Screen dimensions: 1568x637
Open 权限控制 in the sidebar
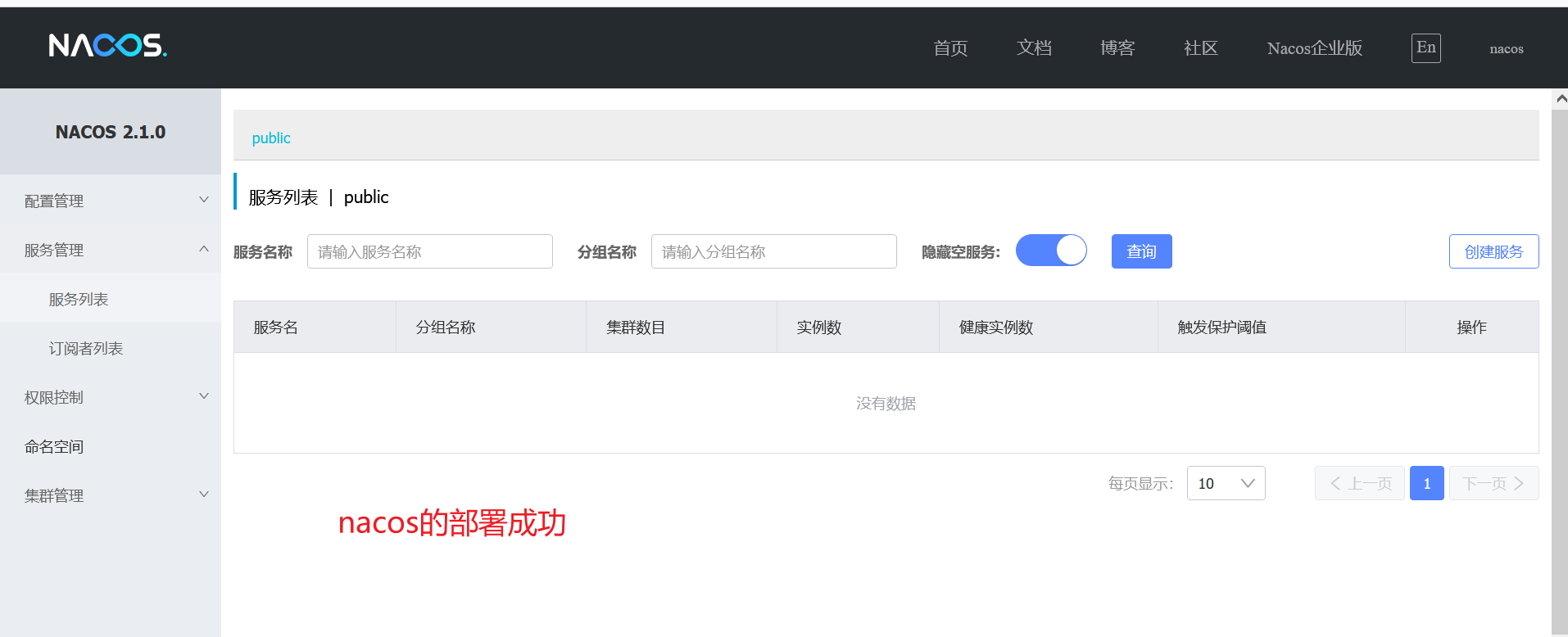(x=54, y=397)
